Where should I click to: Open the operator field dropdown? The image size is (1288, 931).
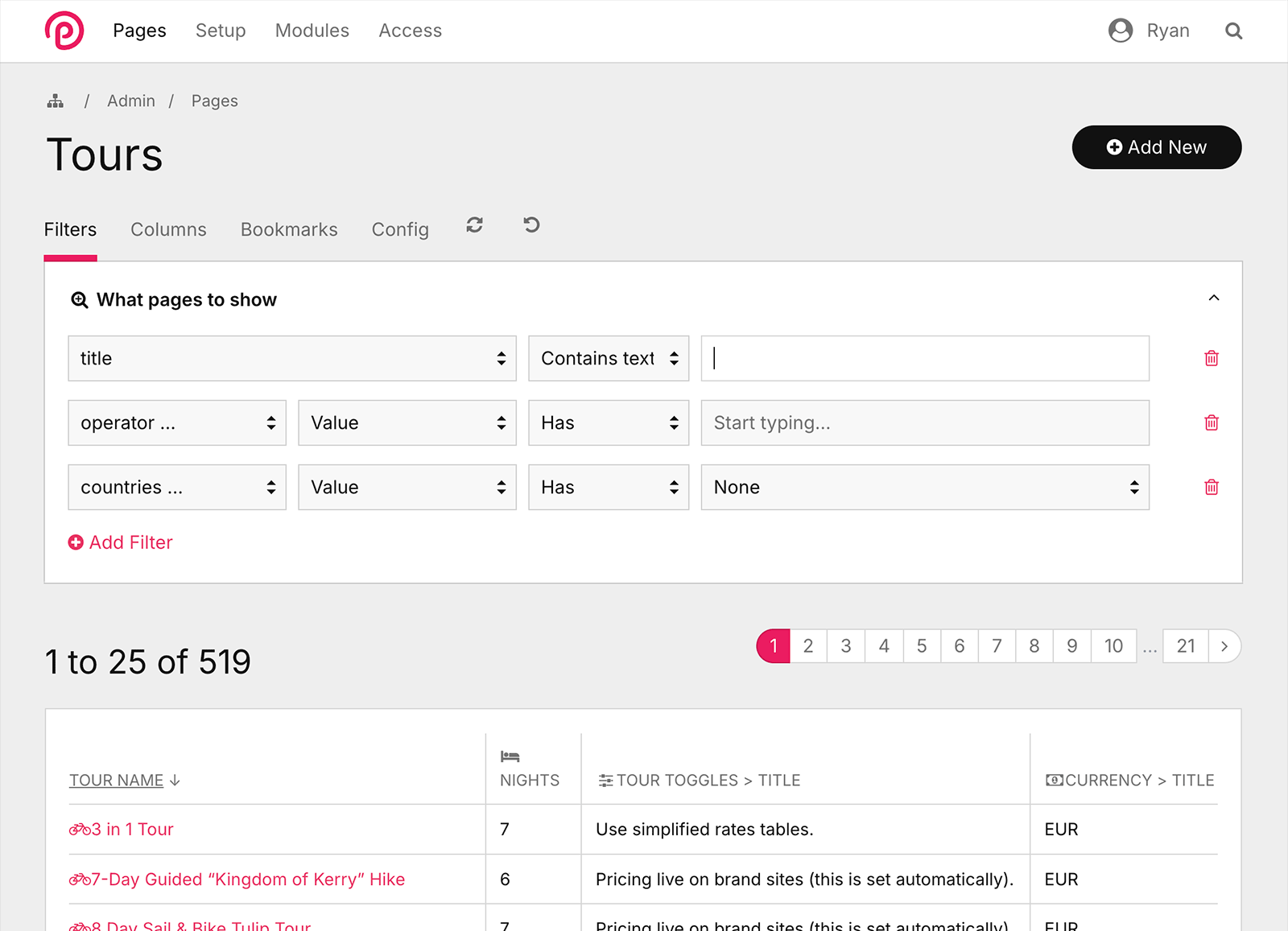(177, 422)
